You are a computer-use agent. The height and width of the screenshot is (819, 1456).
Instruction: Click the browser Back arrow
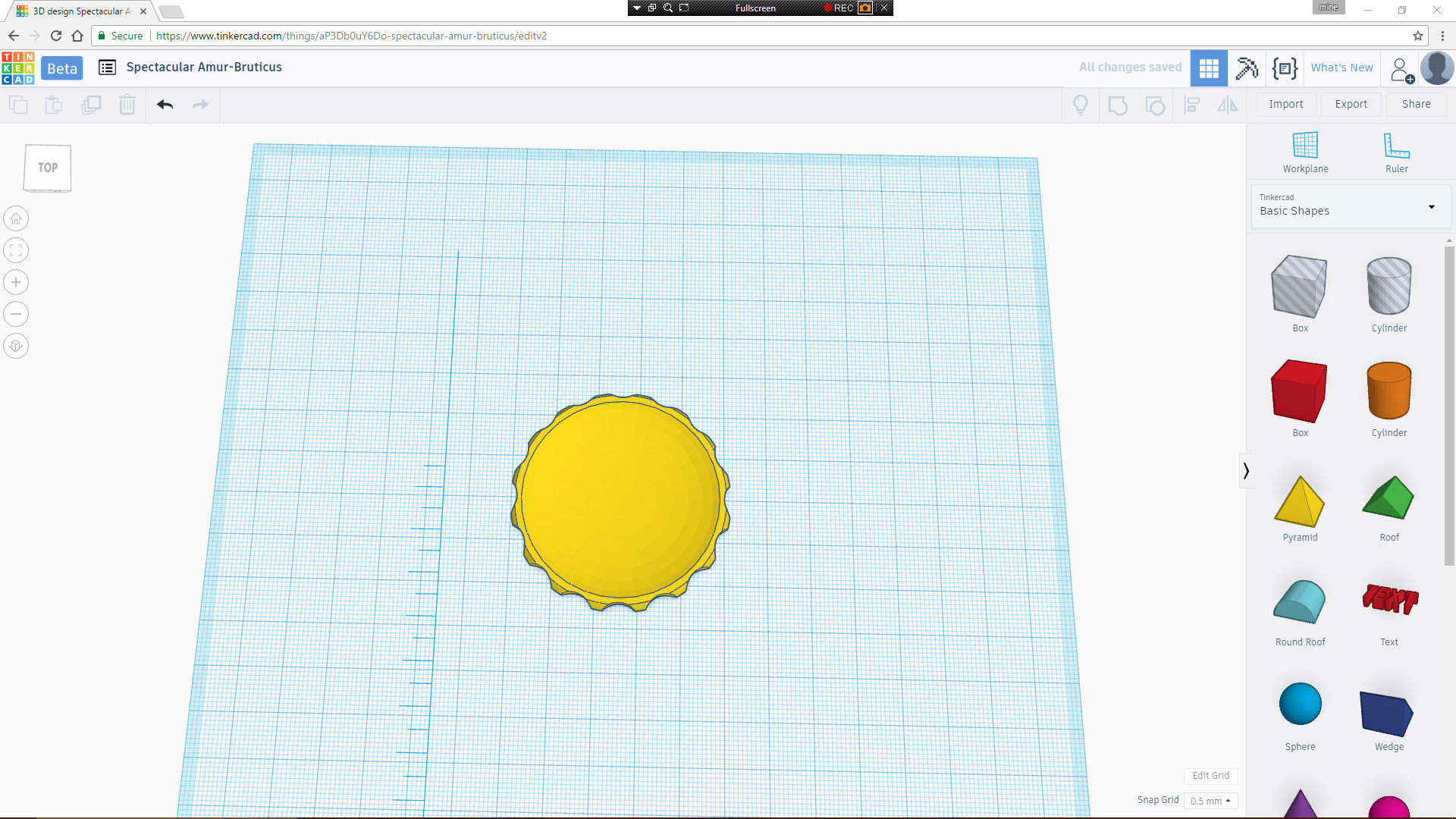point(14,36)
